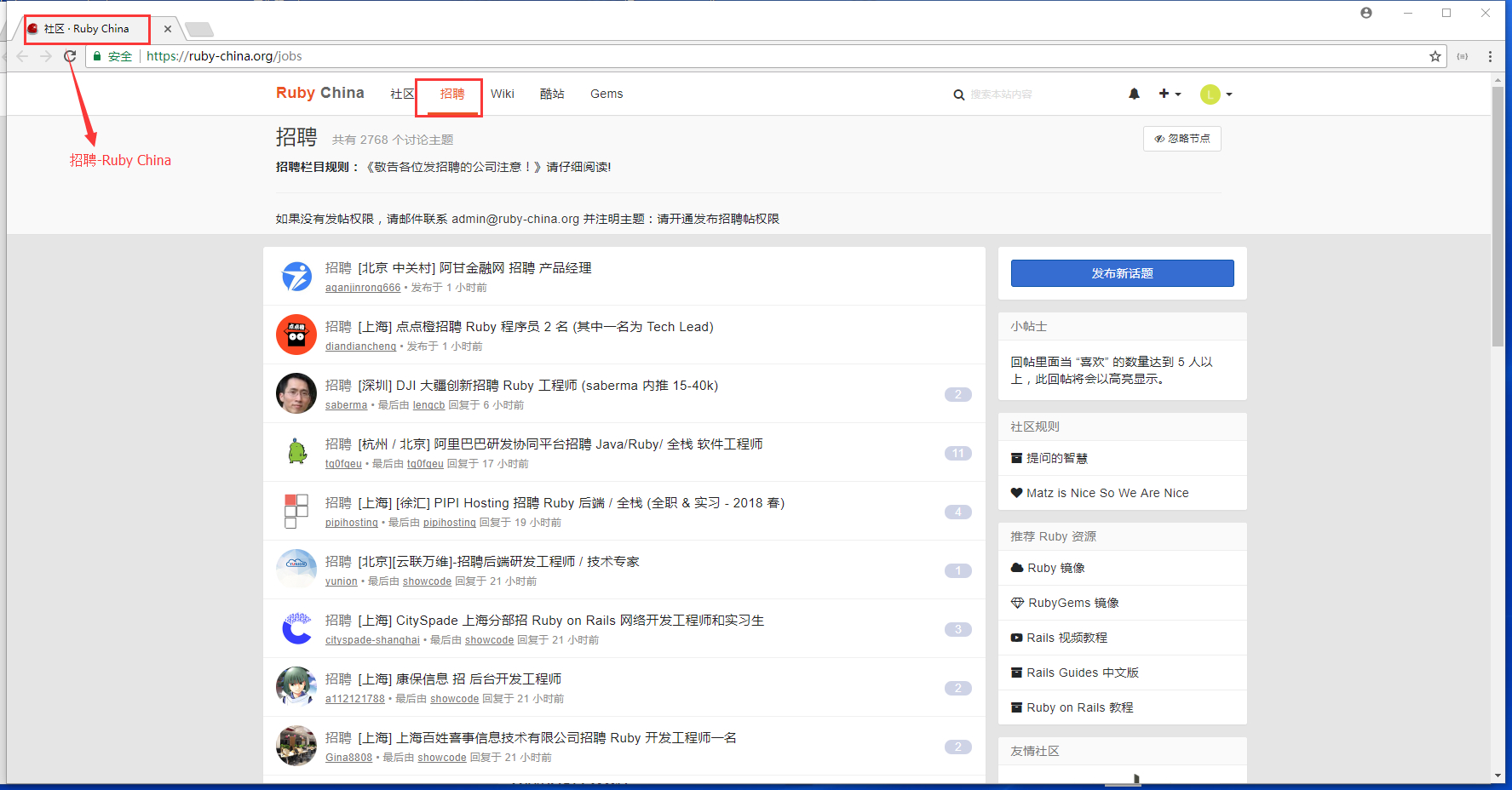Open a new browser tab

(199, 30)
